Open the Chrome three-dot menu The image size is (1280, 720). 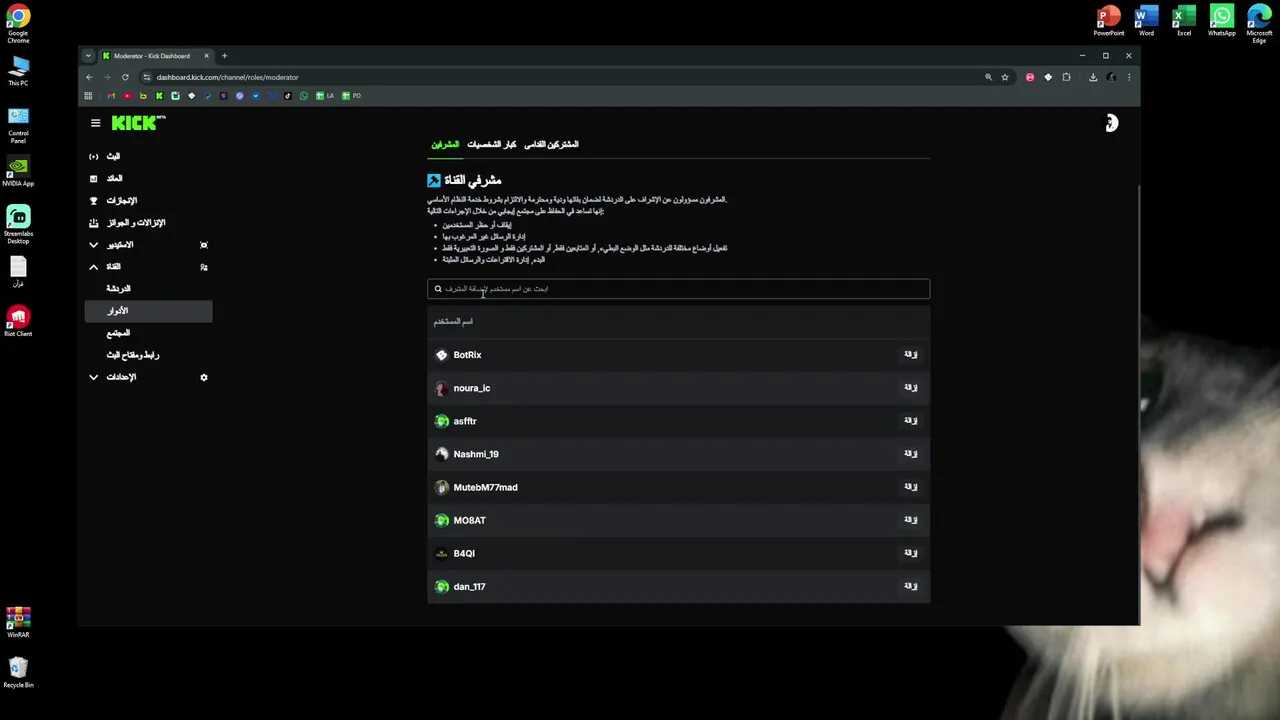tap(1129, 77)
